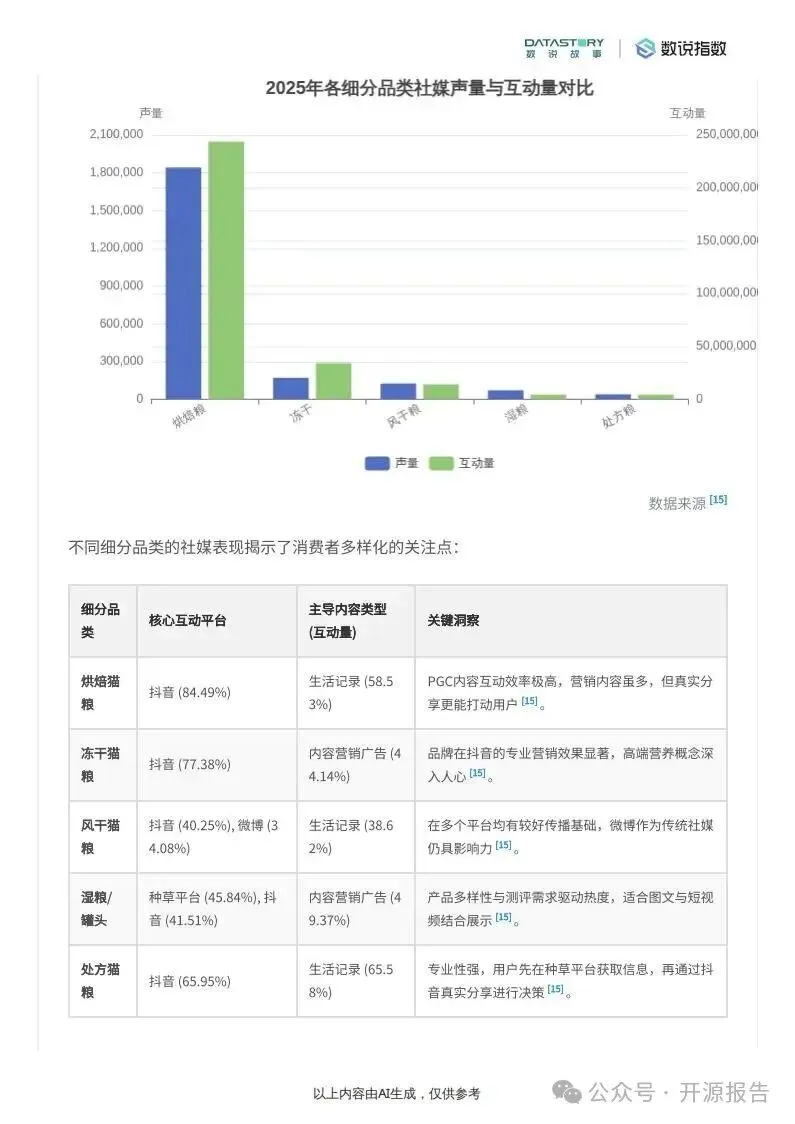The width and height of the screenshot is (795, 1124).
Task: Select the blue 声量 bar for 冻干
Action: pyautogui.click(x=291, y=388)
